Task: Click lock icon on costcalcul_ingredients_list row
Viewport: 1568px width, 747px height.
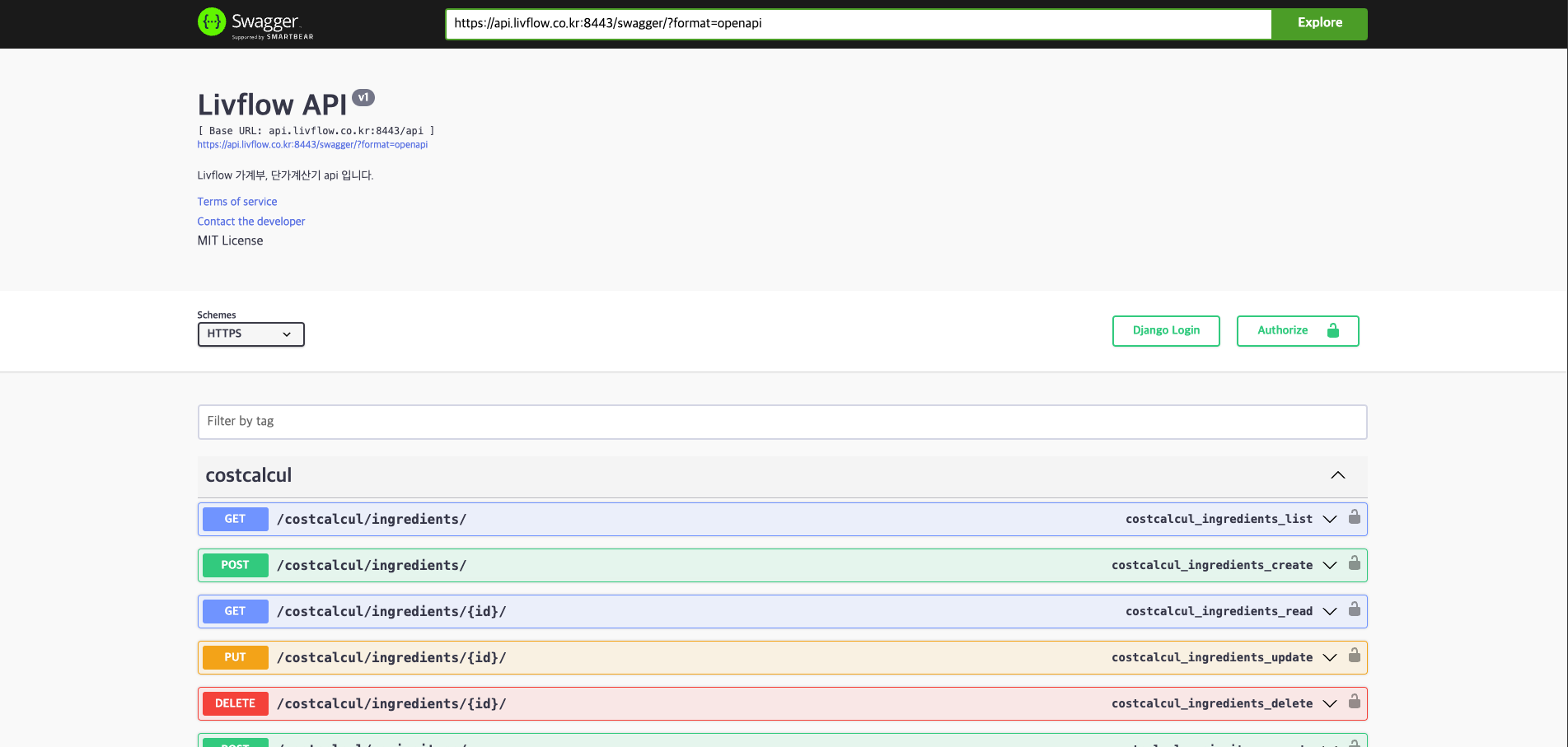Action: 1355,517
